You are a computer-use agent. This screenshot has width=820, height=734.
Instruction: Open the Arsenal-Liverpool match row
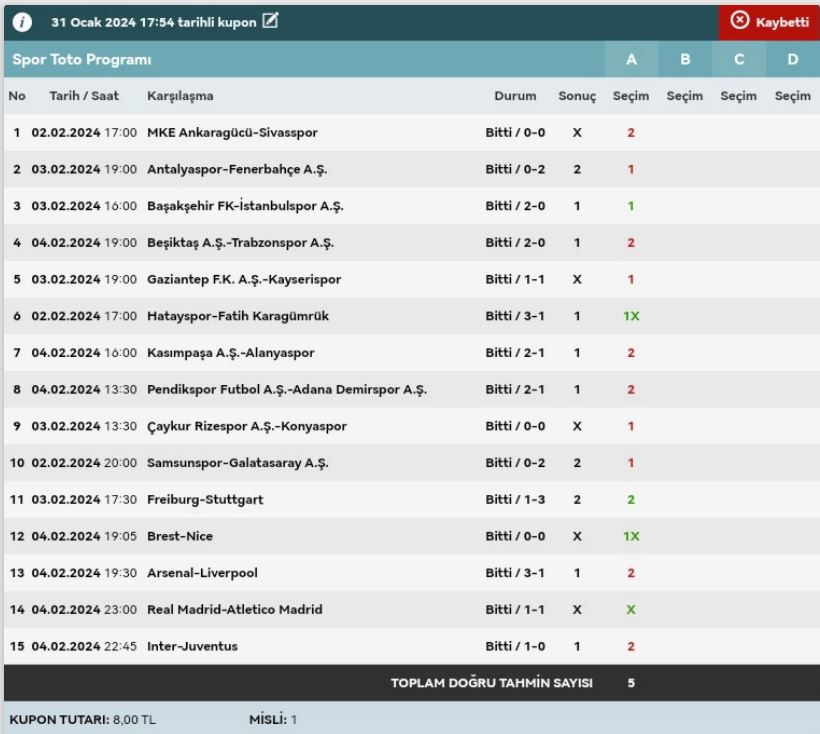[202, 573]
